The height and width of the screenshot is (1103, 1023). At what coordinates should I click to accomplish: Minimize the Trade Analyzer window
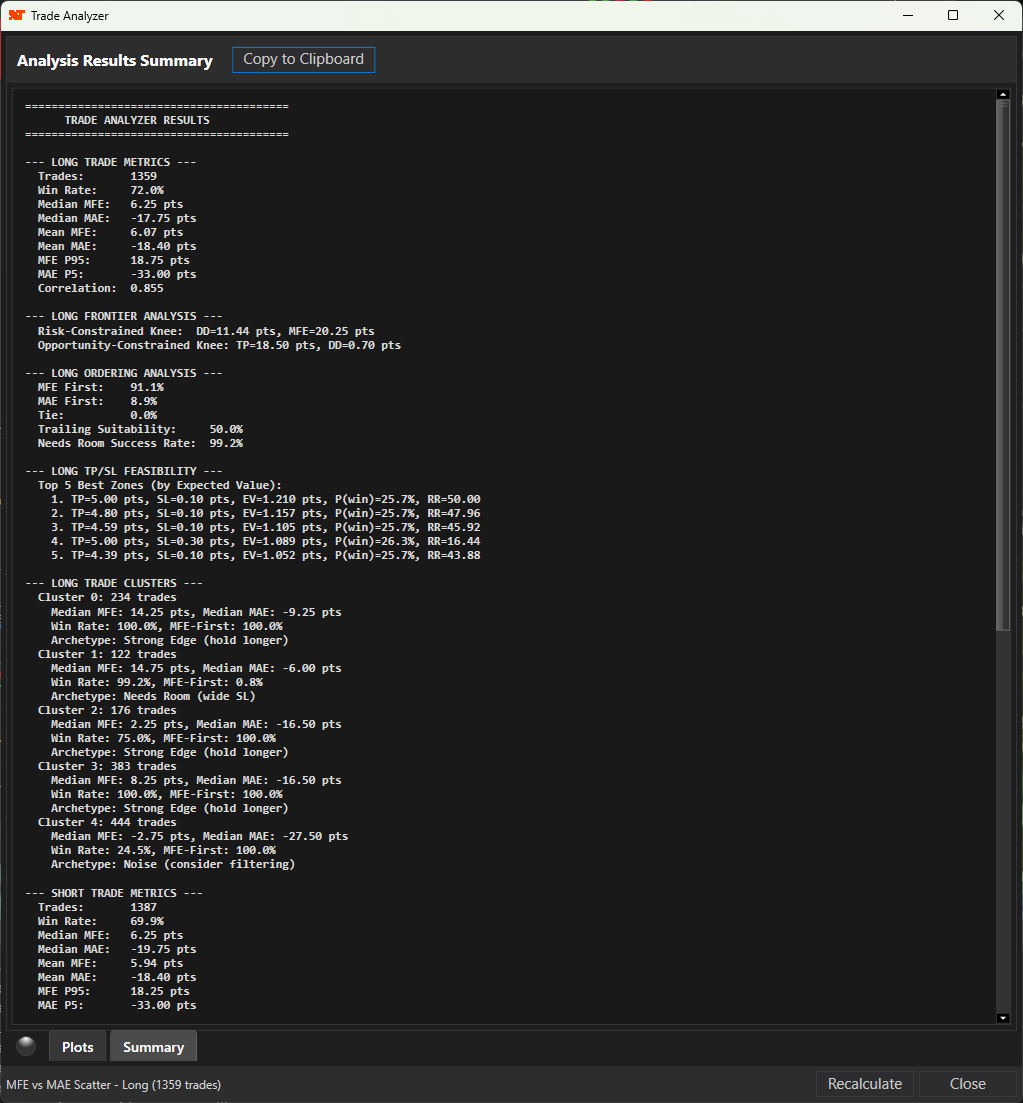(x=908, y=16)
